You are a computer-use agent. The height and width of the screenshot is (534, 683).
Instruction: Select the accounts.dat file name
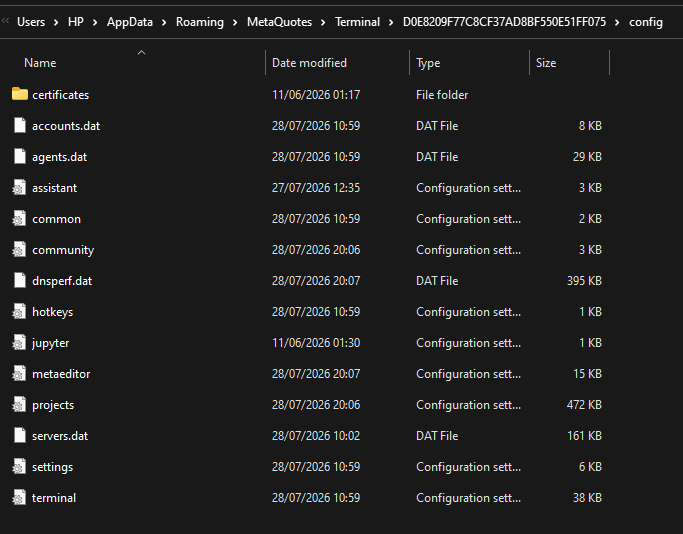coord(66,125)
